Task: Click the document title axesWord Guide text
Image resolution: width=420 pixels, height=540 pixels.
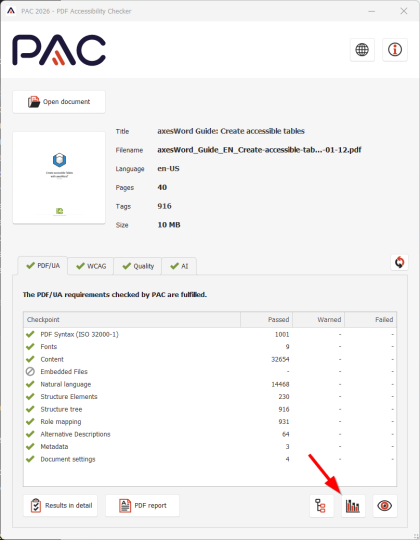Action: 231,131
